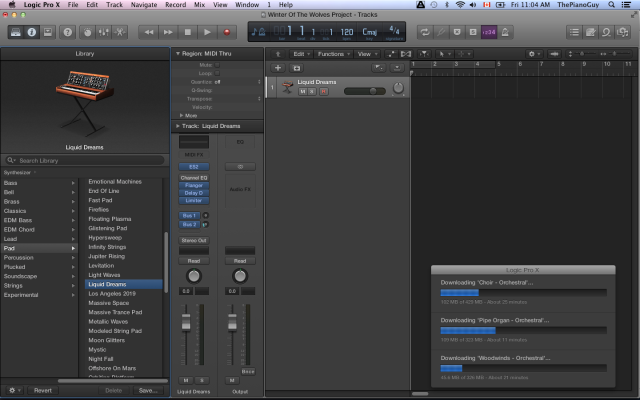
Task: Open the tracks Functions dropdown
Action: (x=334, y=54)
